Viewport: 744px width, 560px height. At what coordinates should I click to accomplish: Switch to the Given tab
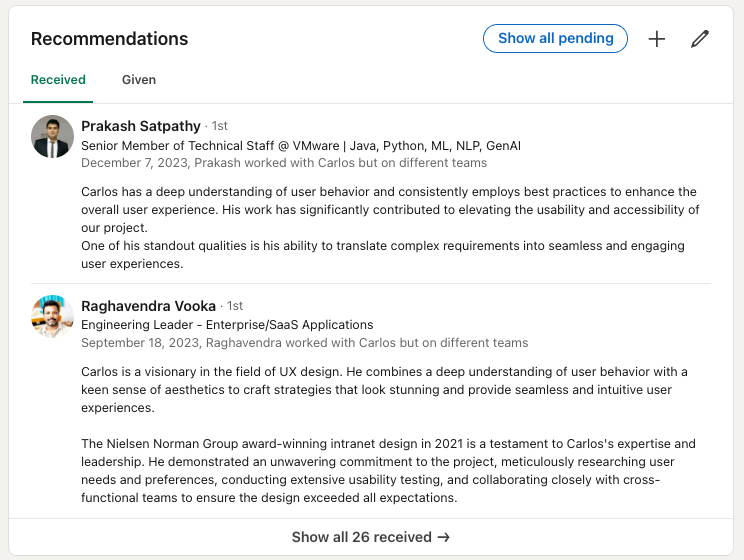click(x=139, y=80)
